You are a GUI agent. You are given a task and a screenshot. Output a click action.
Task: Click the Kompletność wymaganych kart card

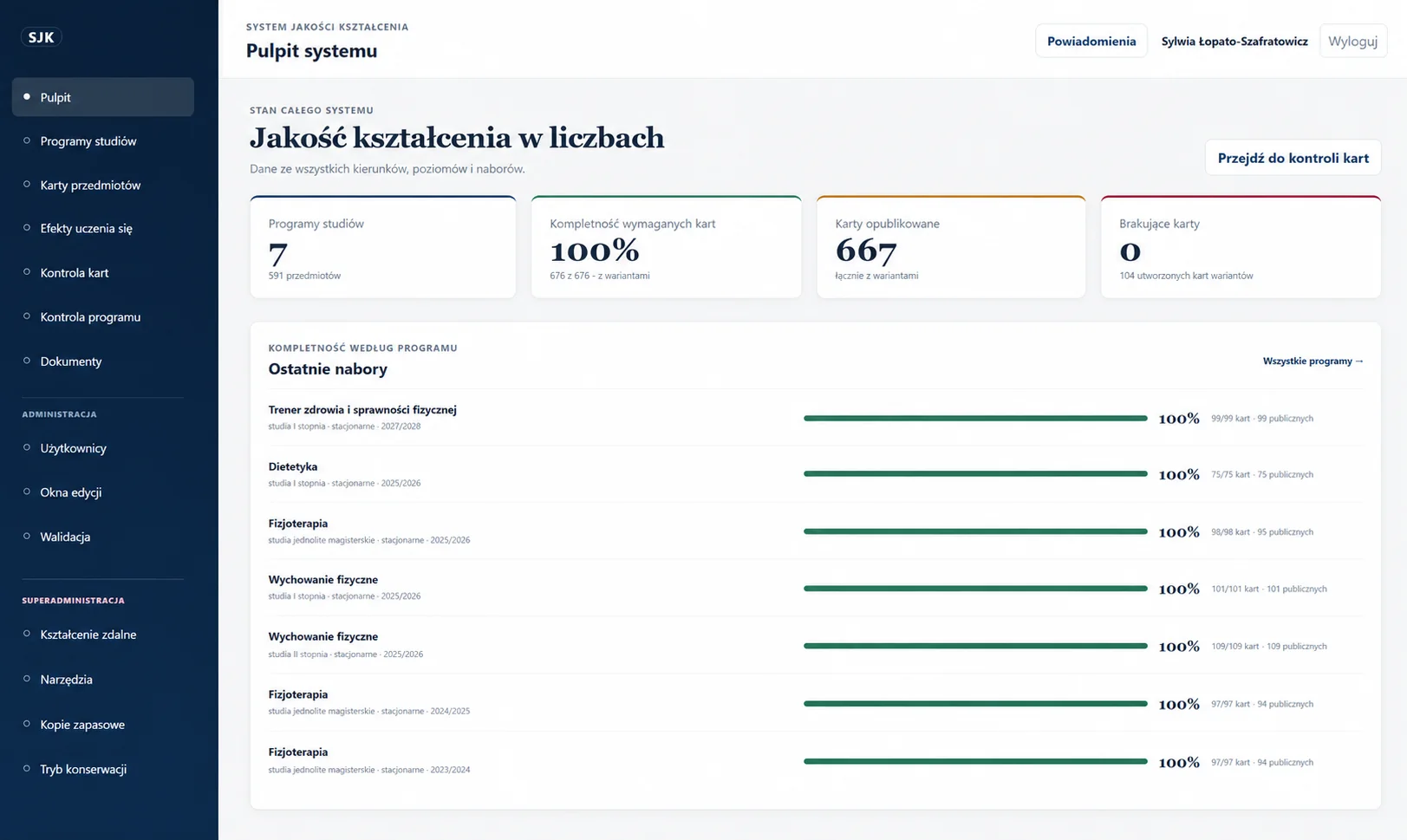(666, 247)
